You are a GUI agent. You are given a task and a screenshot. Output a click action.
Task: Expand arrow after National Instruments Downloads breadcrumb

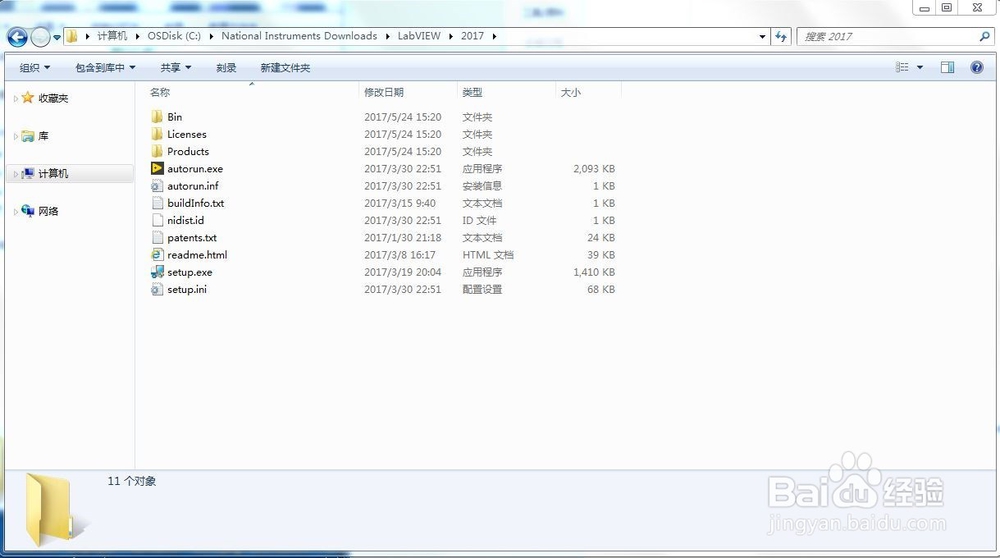pyautogui.click(x=387, y=36)
